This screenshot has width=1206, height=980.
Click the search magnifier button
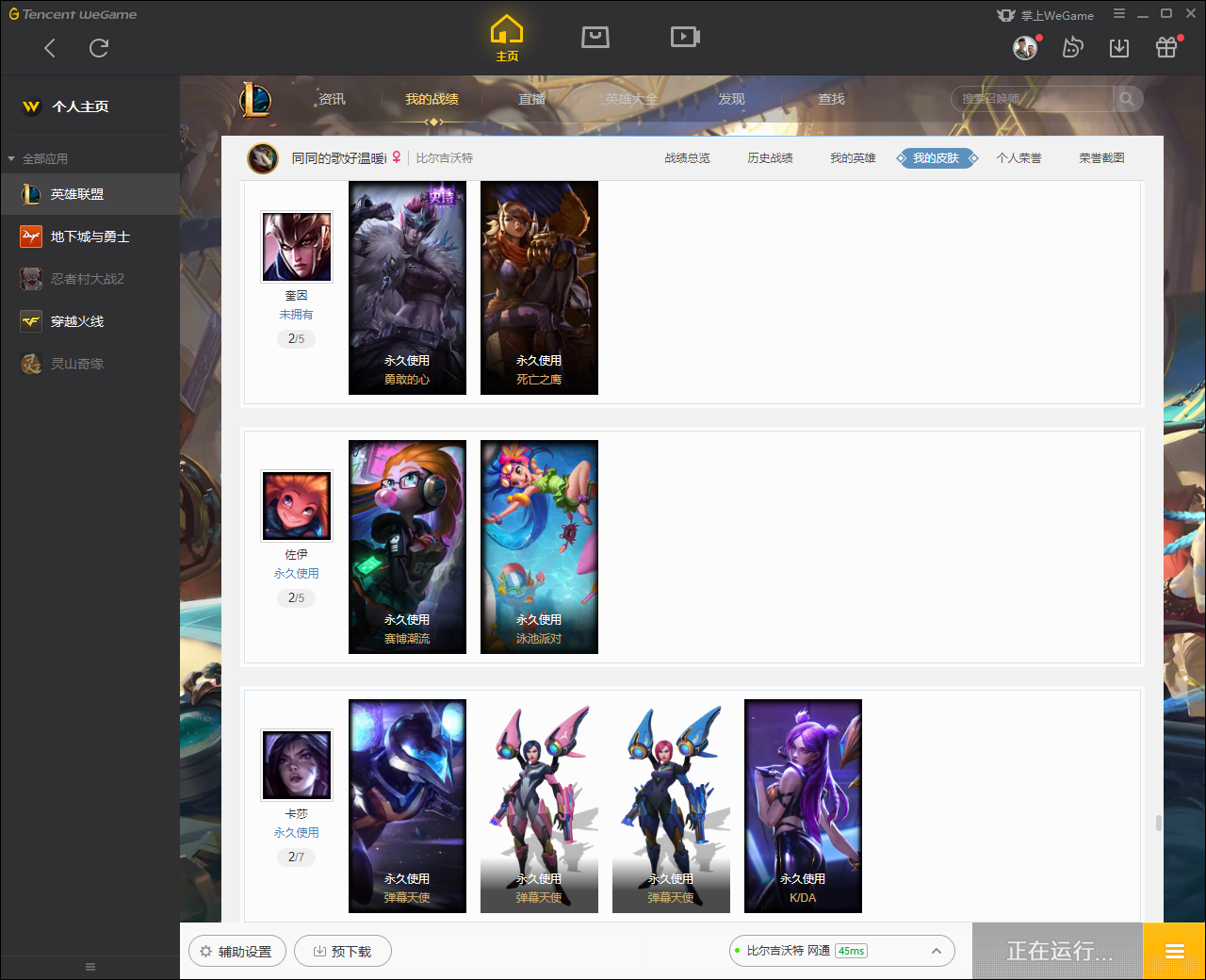point(1127,99)
